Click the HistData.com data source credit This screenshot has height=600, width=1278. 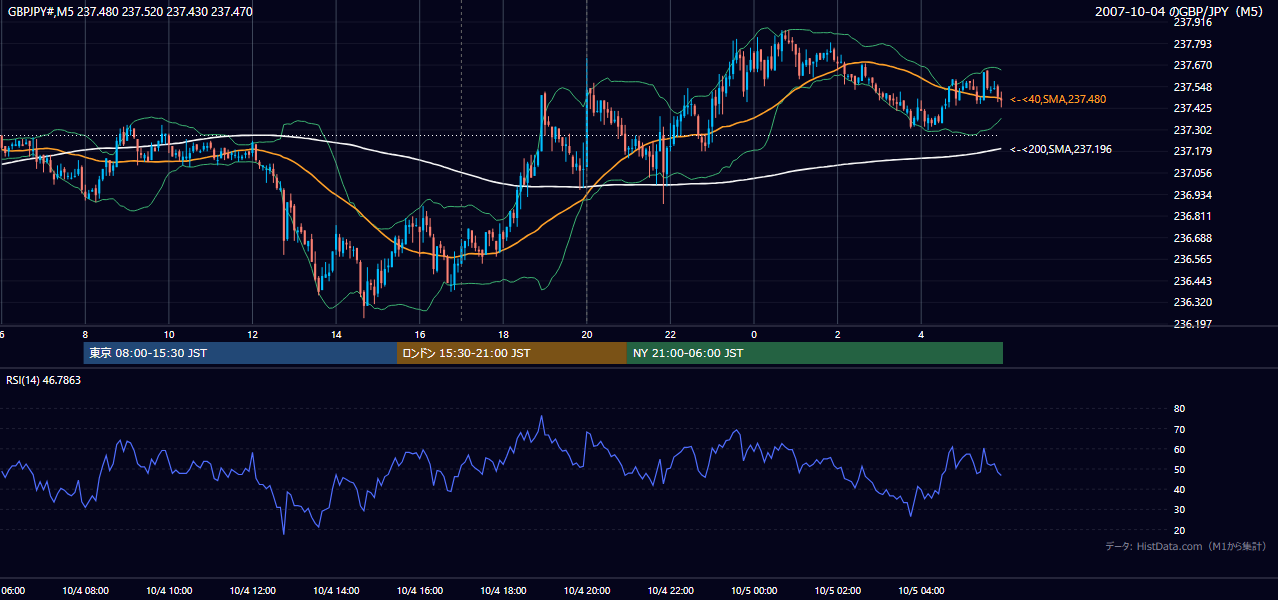pyautogui.click(x=1185, y=546)
